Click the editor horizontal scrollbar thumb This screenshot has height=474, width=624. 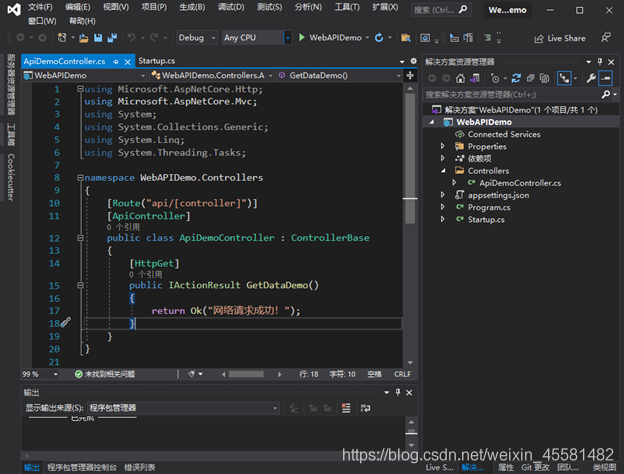(x=246, y=374)
